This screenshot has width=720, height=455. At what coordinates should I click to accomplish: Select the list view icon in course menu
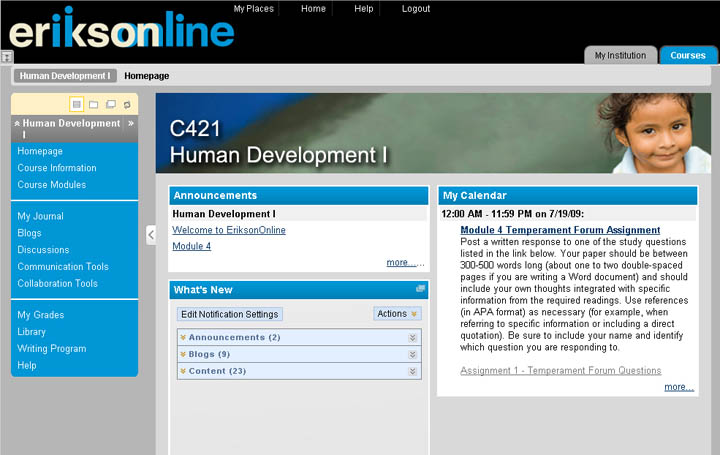(x=77, y=105)
